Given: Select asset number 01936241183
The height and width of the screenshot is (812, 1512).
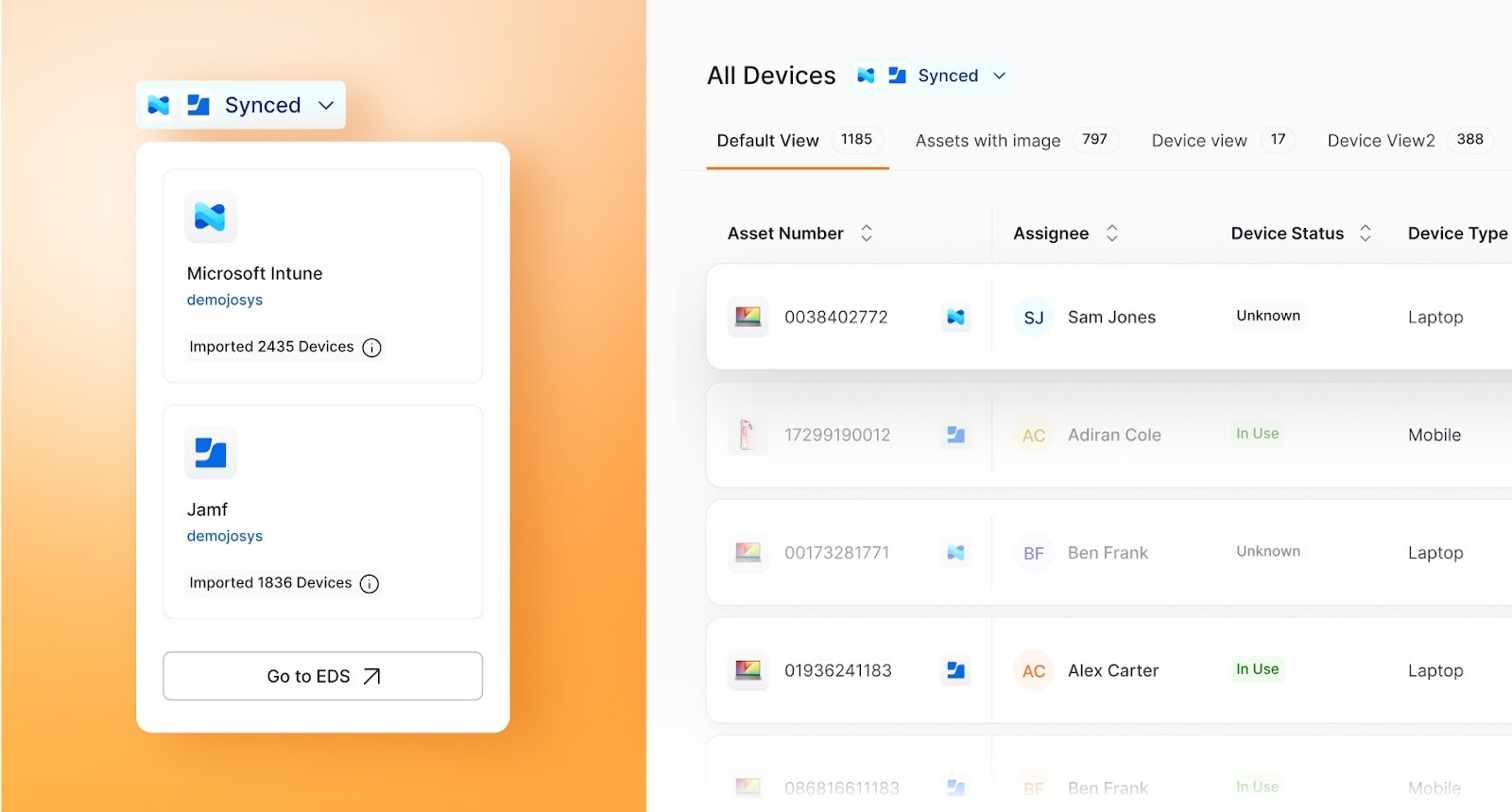Looking at the screenshot, I should tap(838, 670).
